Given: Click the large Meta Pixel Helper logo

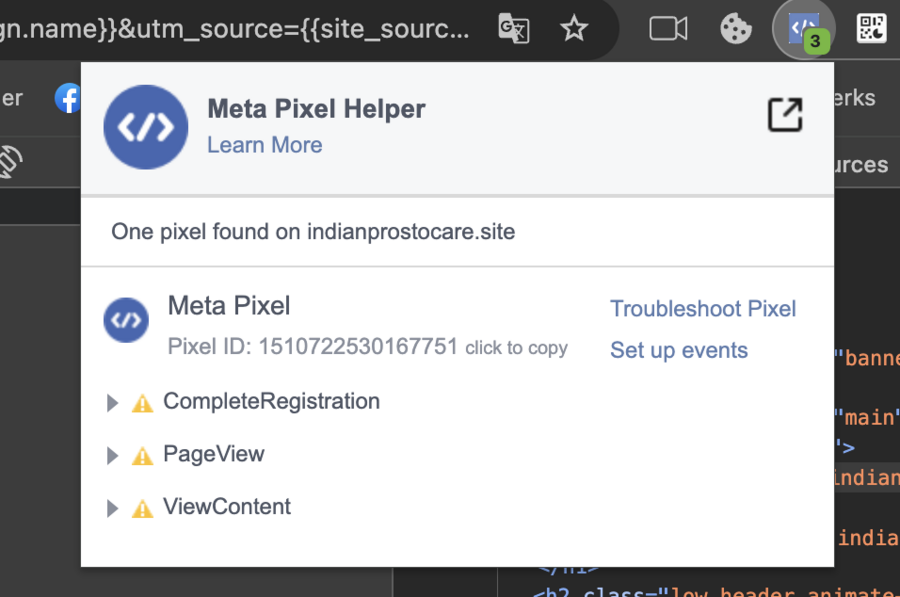Looking at the screenshot, I should point(146,127).
